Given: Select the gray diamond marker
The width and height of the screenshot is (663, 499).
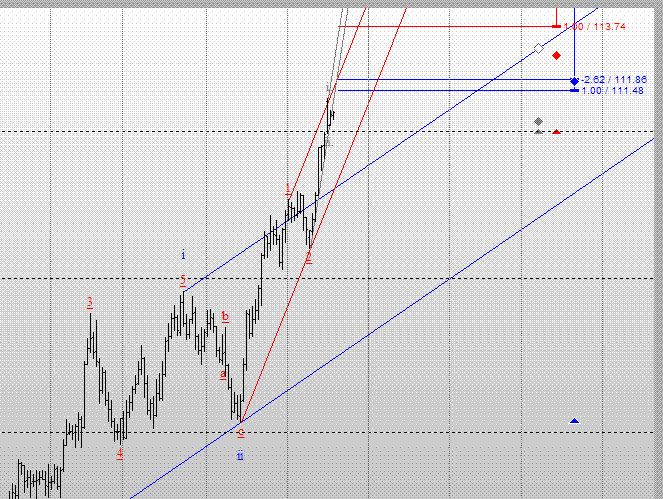Looking at the screenshot, I should tap(538, 121).
